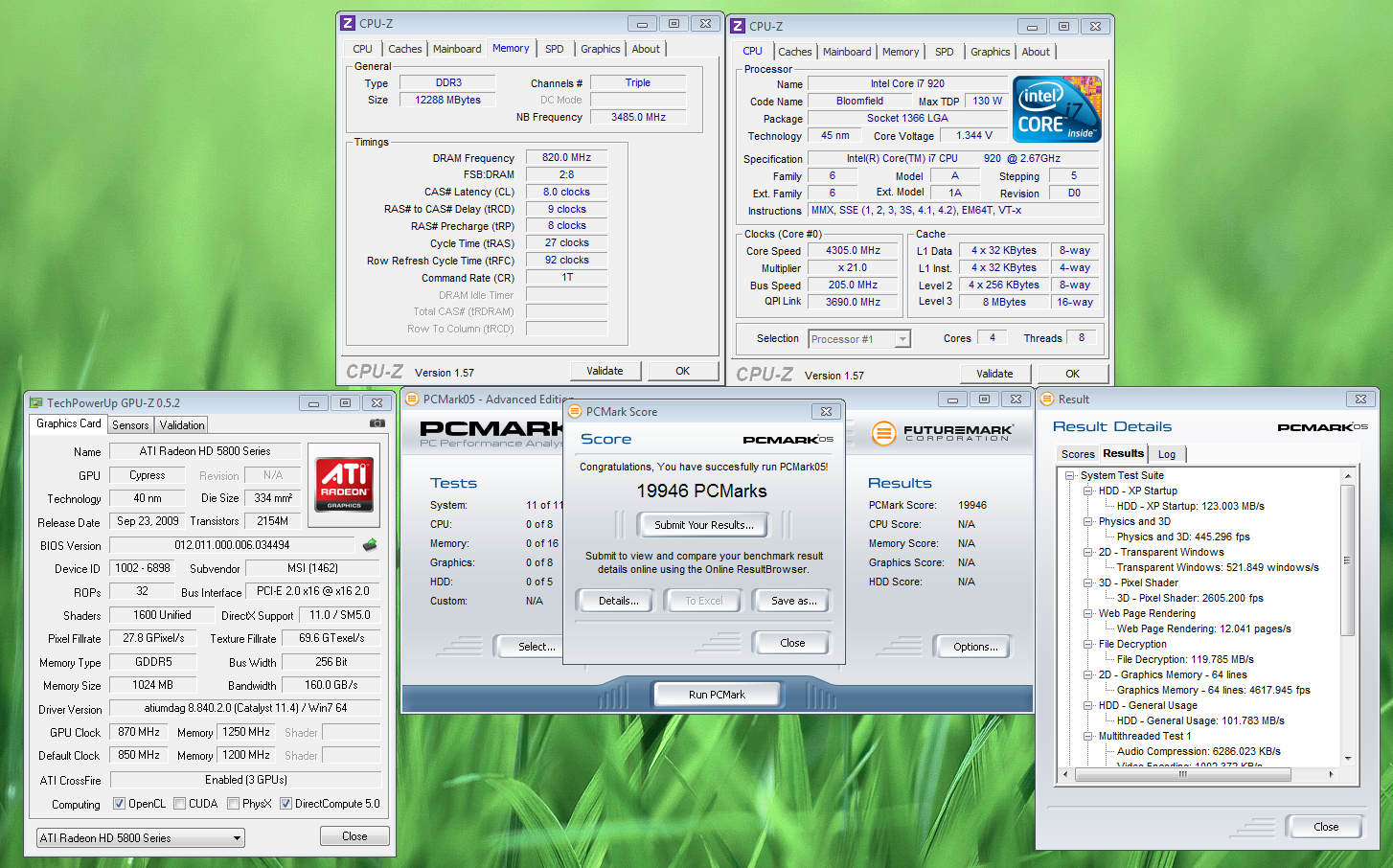This screenshot has height=868, width=1393.
Task: Click Options button in PCMark05
Action: tap(975, 647)
